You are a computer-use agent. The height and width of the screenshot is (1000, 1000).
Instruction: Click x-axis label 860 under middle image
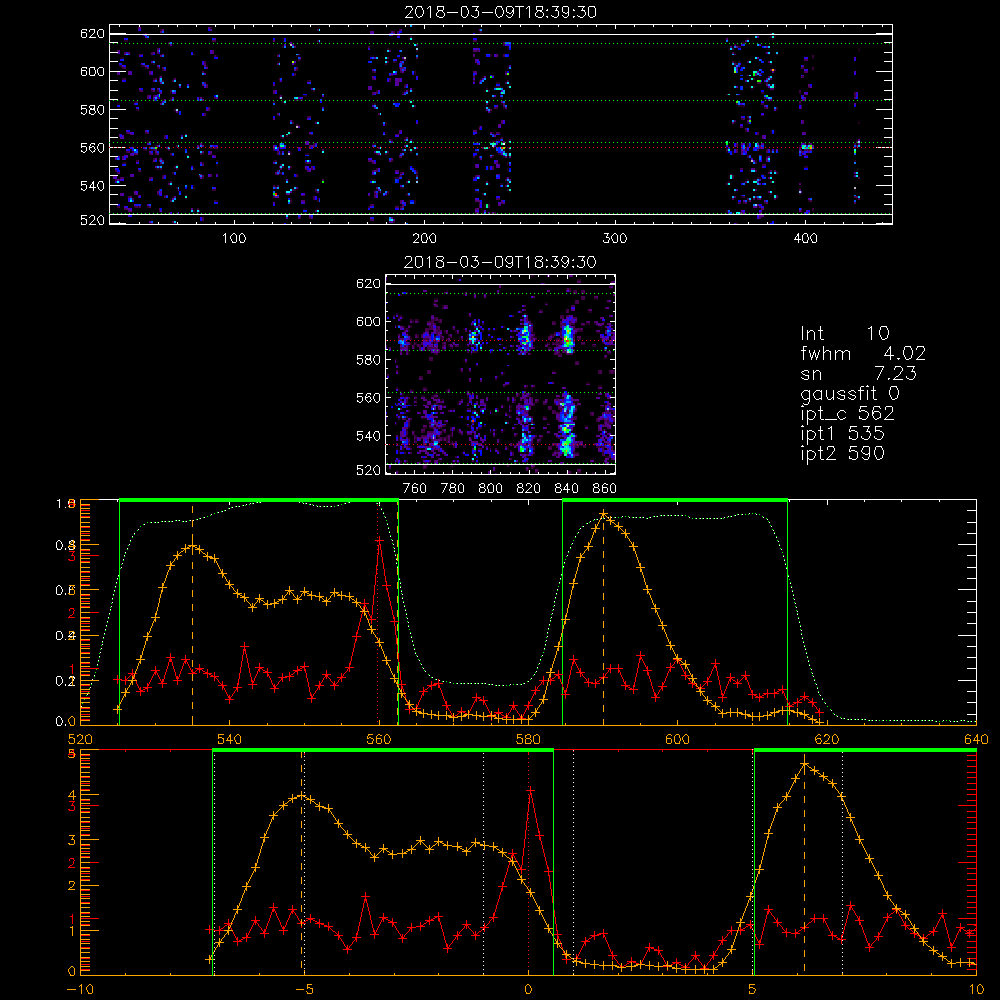(605, 489)
